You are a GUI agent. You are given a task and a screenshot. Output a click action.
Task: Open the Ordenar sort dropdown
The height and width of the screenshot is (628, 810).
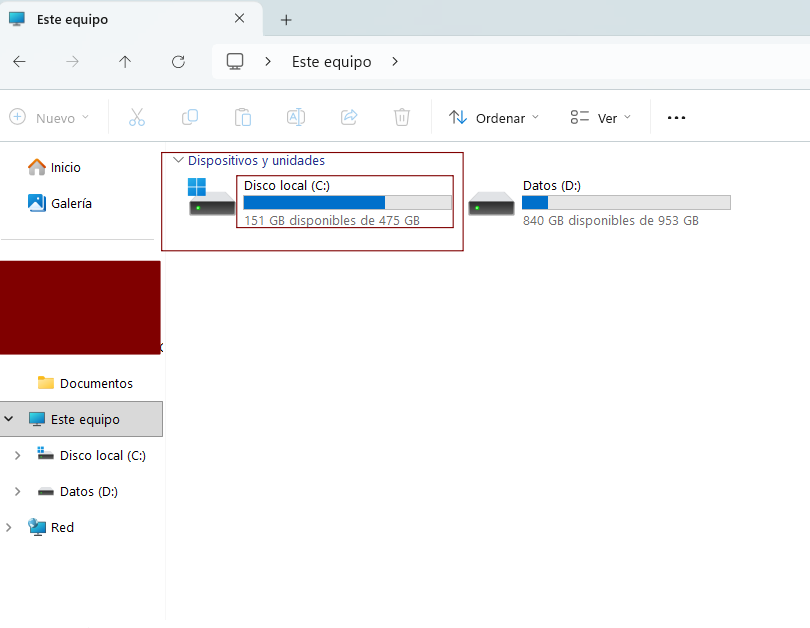494,118
